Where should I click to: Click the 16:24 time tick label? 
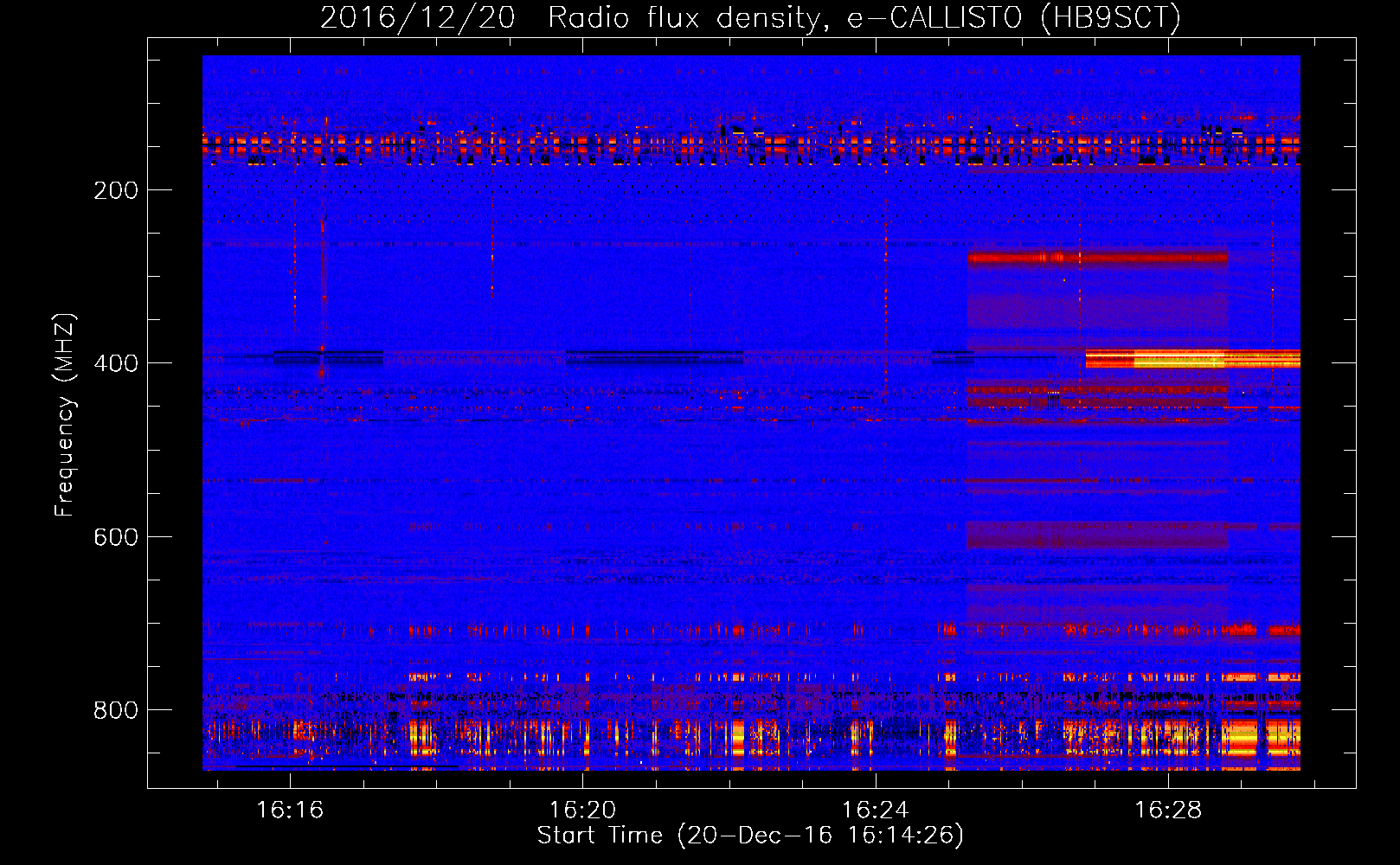pos(875,810)
